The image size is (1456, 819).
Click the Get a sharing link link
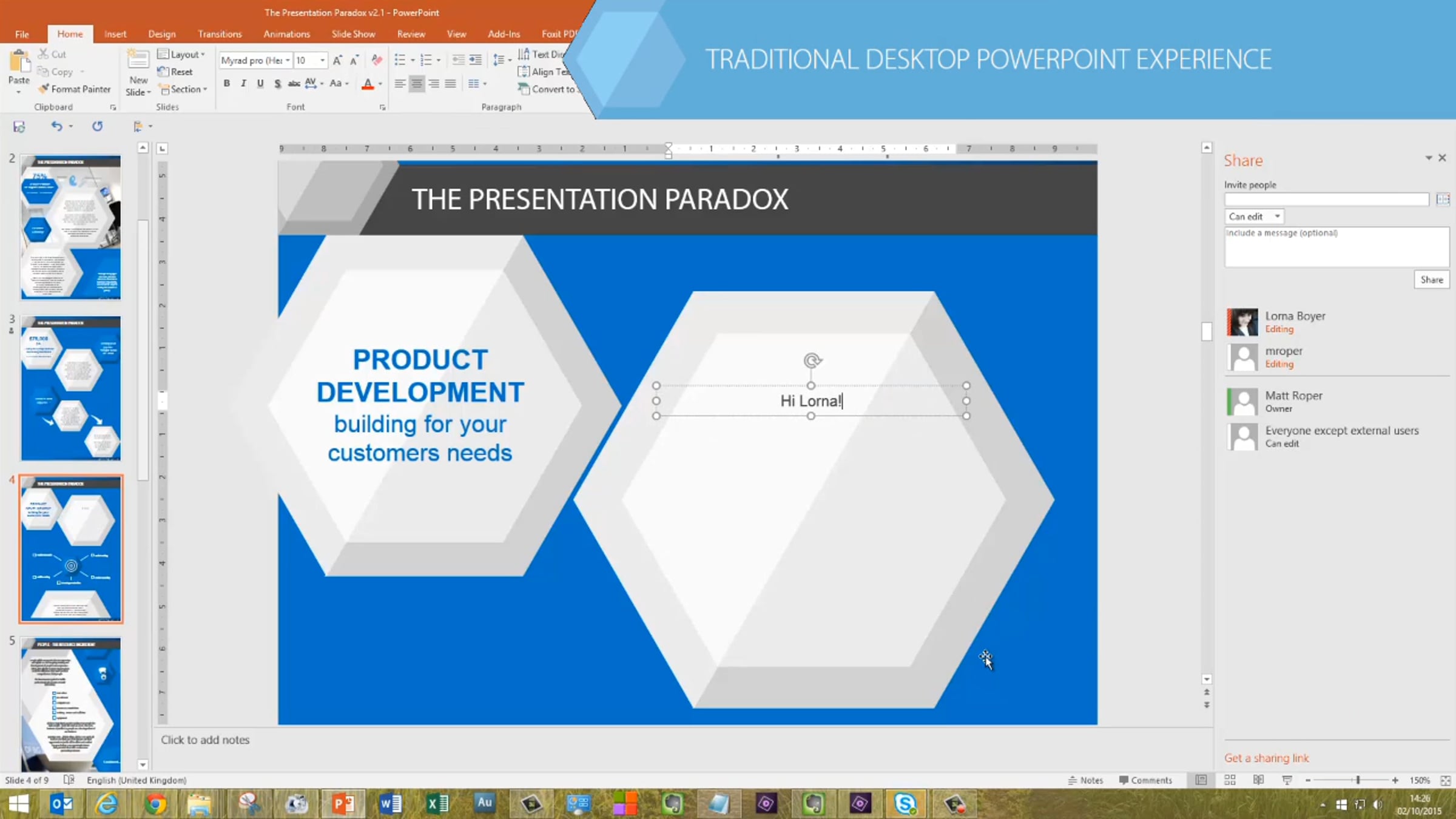[x=1266, y=758]
